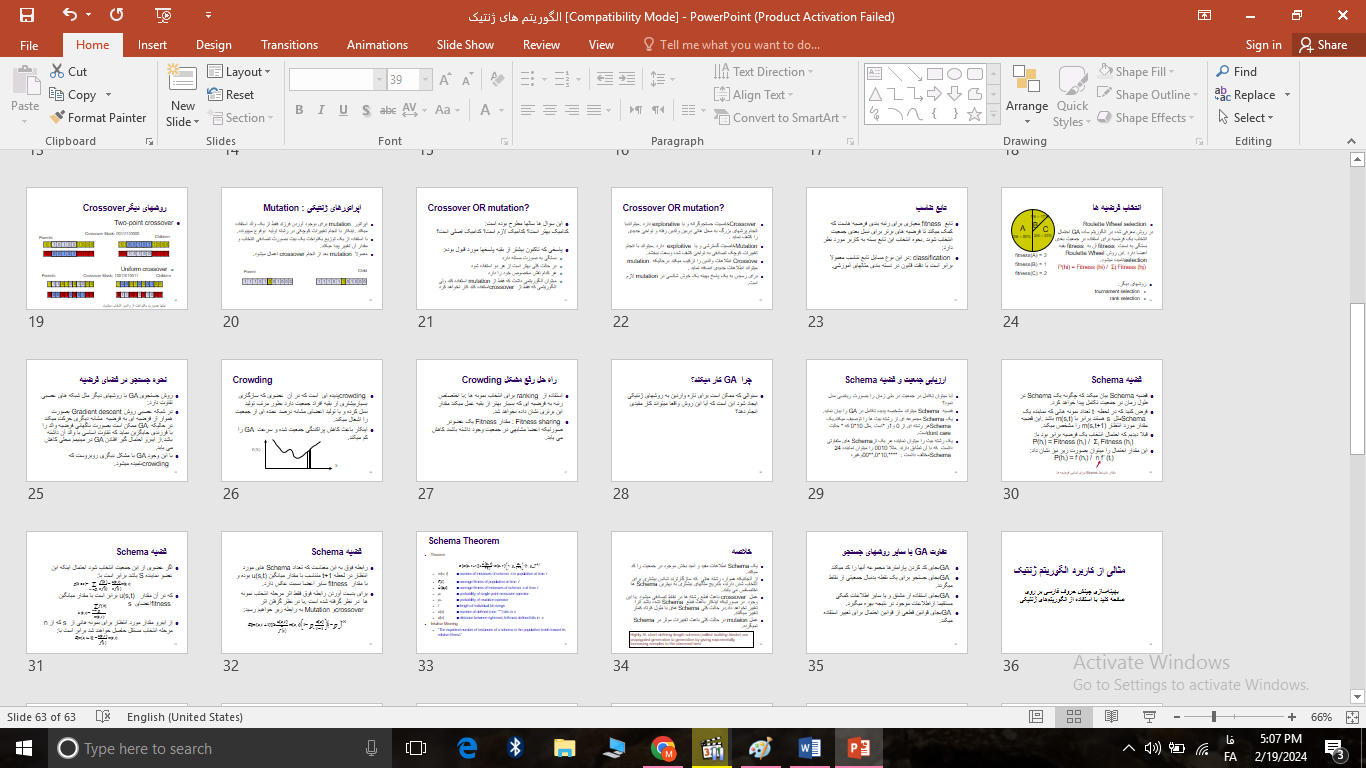Click the Find magnifier icon
Image resolution: width=1366 pixels, height=768 pixels.
pyautogui.click(x=1223, y=72)
